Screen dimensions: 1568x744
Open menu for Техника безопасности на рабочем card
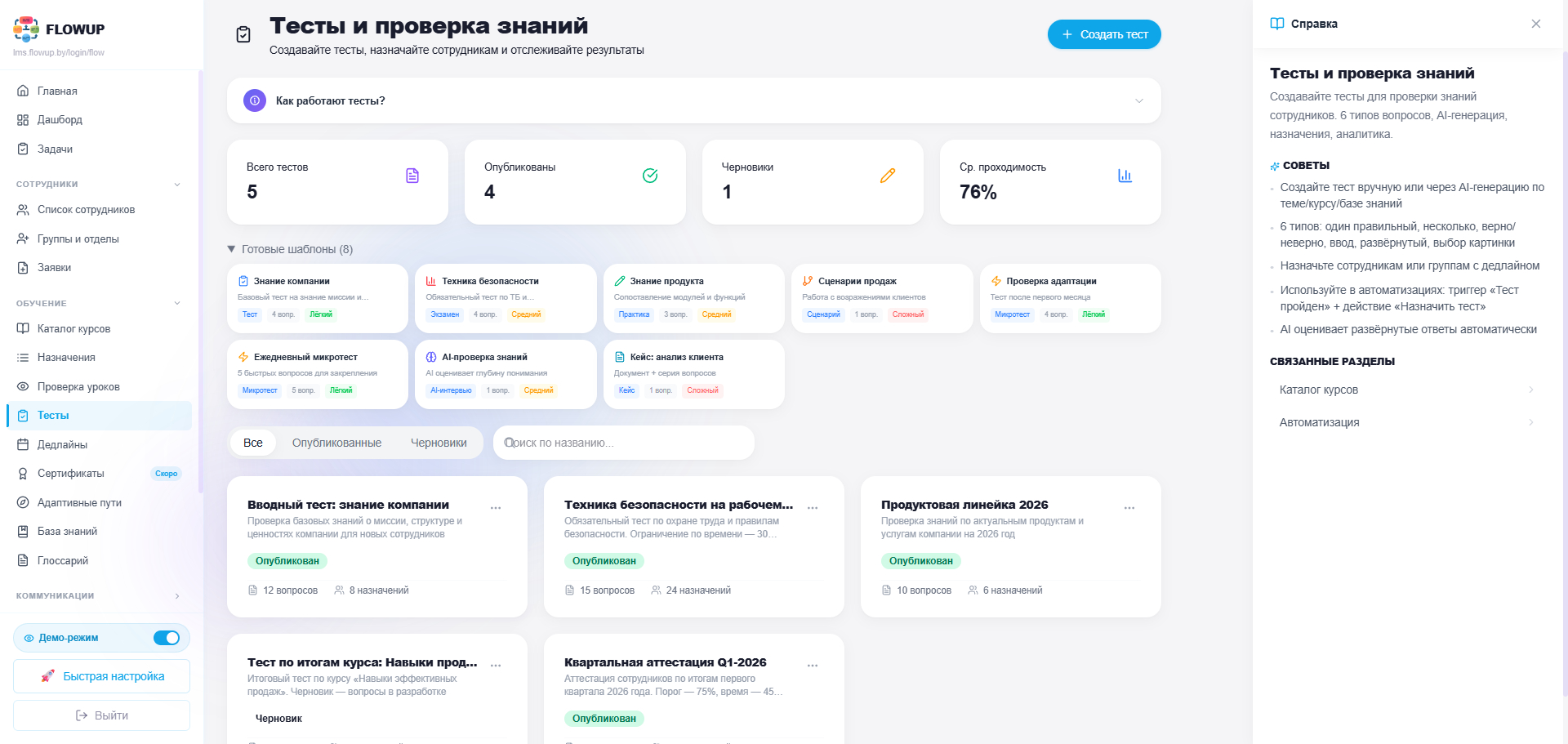pyautogui.click(x=813, y=508)
